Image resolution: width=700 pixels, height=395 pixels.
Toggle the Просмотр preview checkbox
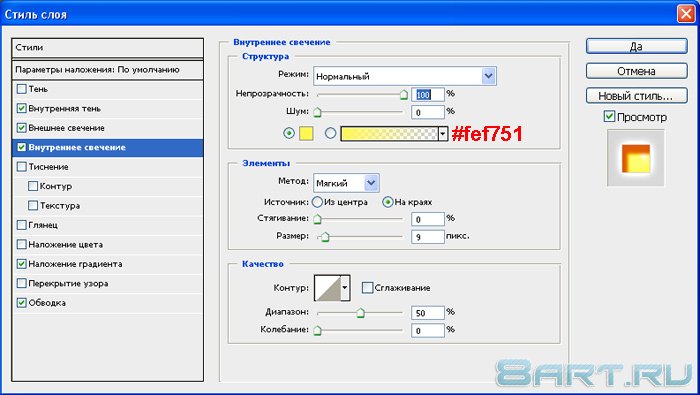(x=609, y=116)
